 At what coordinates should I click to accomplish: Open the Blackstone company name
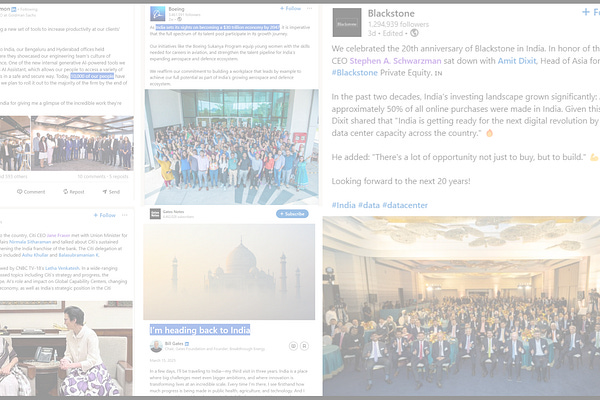(391, 13)
